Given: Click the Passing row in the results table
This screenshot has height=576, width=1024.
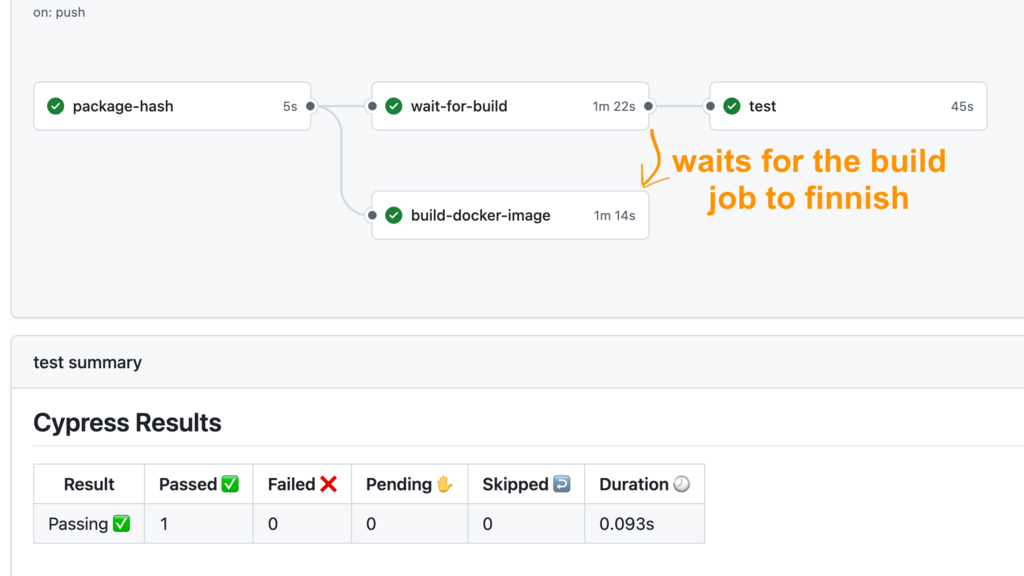Looking at the screenshot, I should (80, 523).
